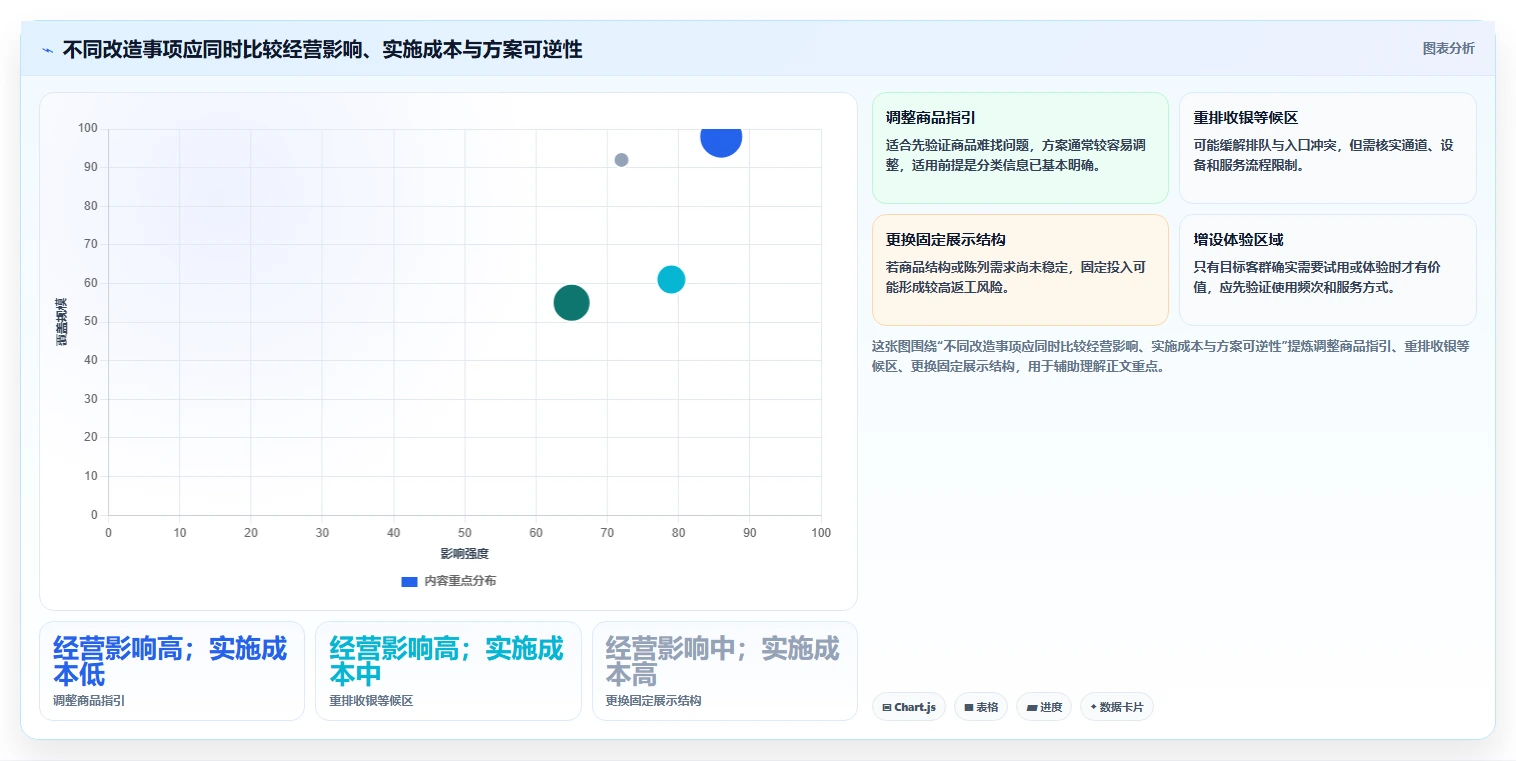Select the cyan bubble in the chart
This screenshot has height=761, width=1516.
point(671,280)
